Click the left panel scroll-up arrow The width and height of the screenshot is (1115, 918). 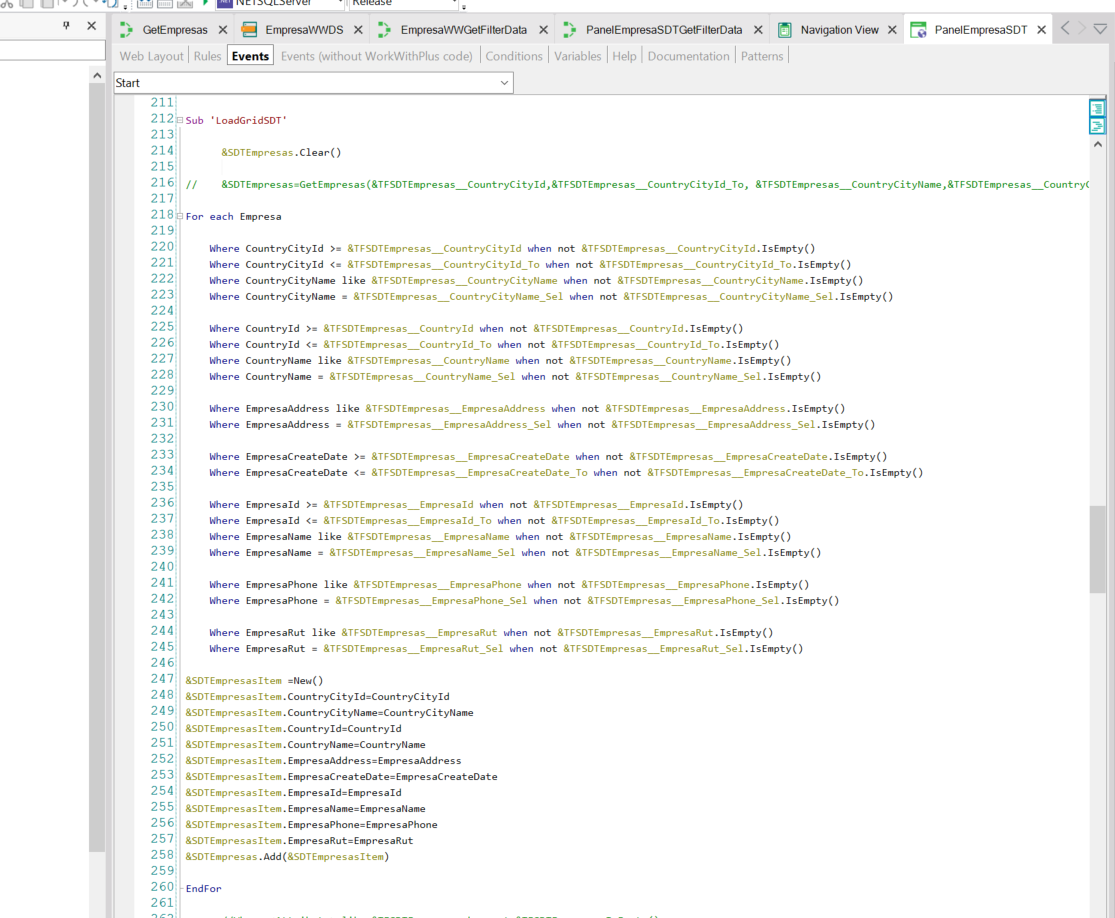pos(97,75)
